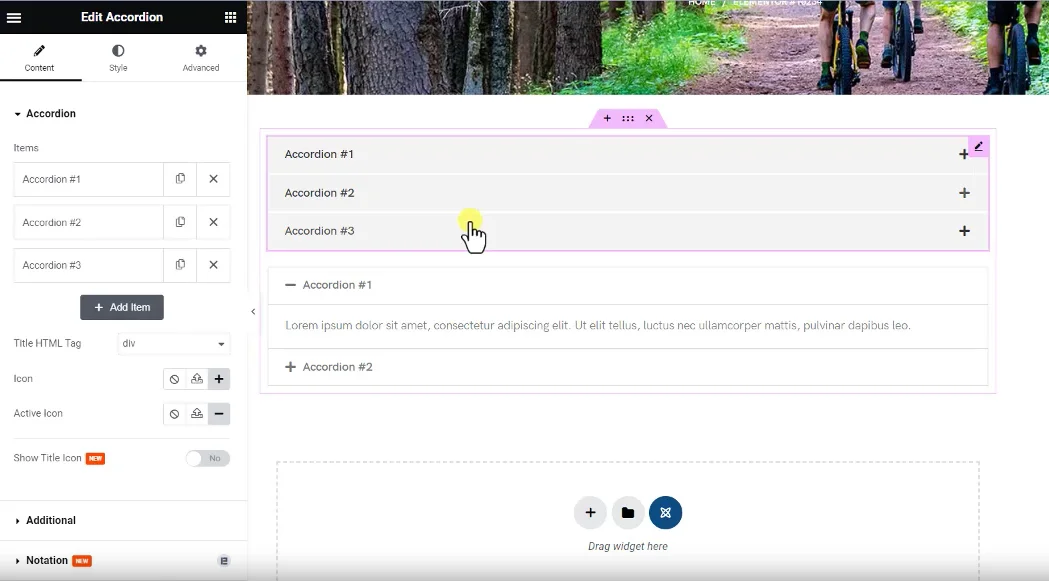
Task: Delete section using handle X icon
Action: 649,118
